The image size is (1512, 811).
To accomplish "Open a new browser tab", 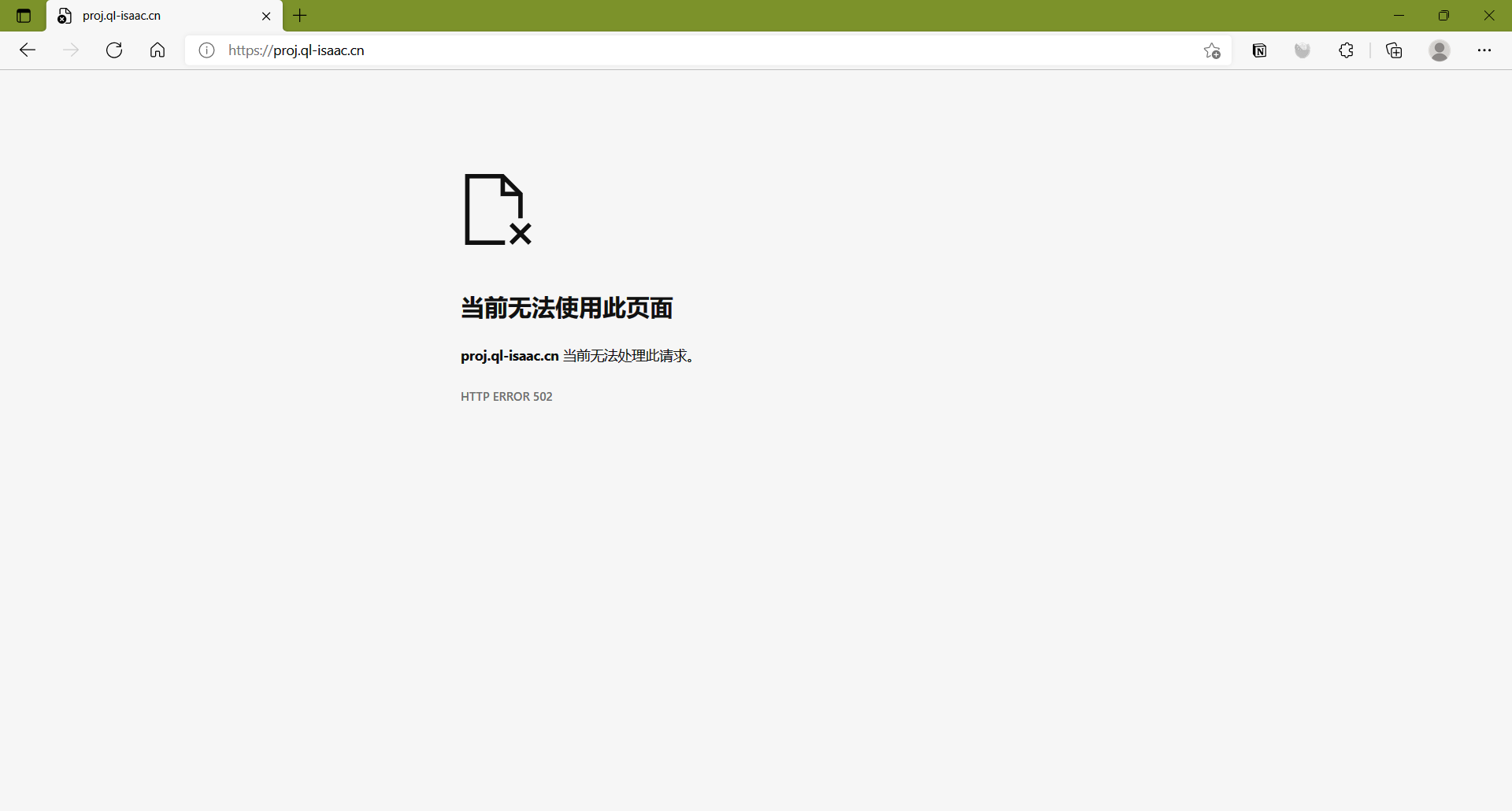I will pos(299,15).
